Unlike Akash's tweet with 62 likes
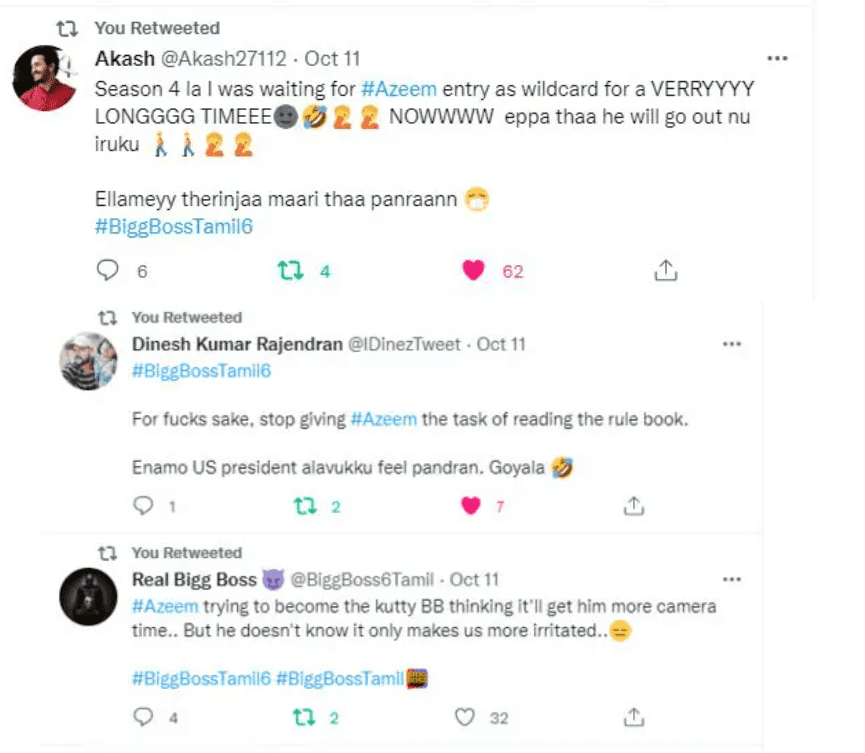The image size is (865, 753). click(473, 271)
